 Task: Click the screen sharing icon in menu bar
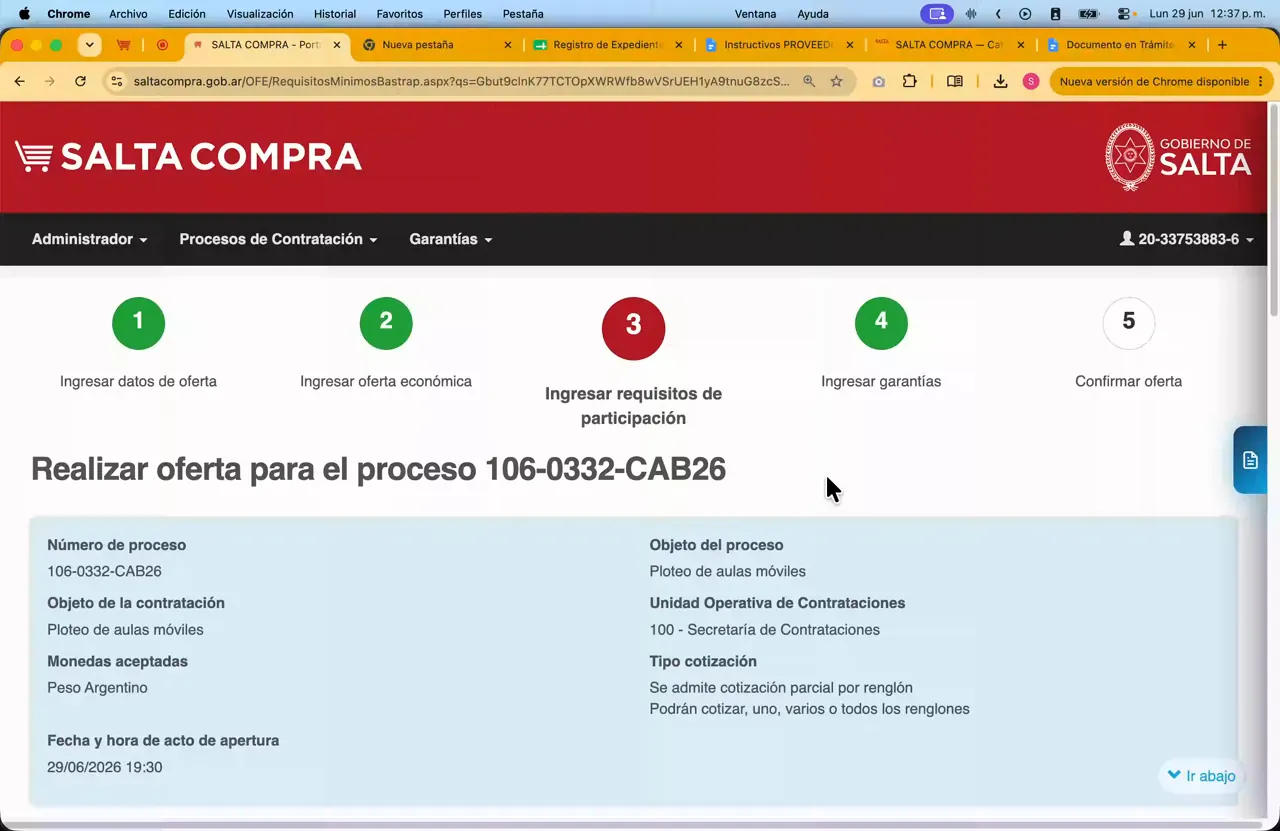click(937, 14)
